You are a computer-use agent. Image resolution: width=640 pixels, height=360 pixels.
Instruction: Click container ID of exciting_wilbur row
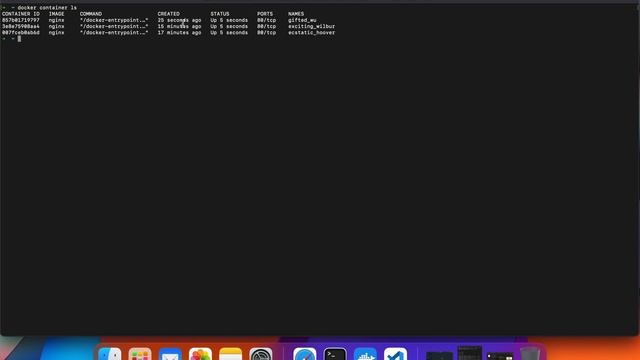pos(21,26)
